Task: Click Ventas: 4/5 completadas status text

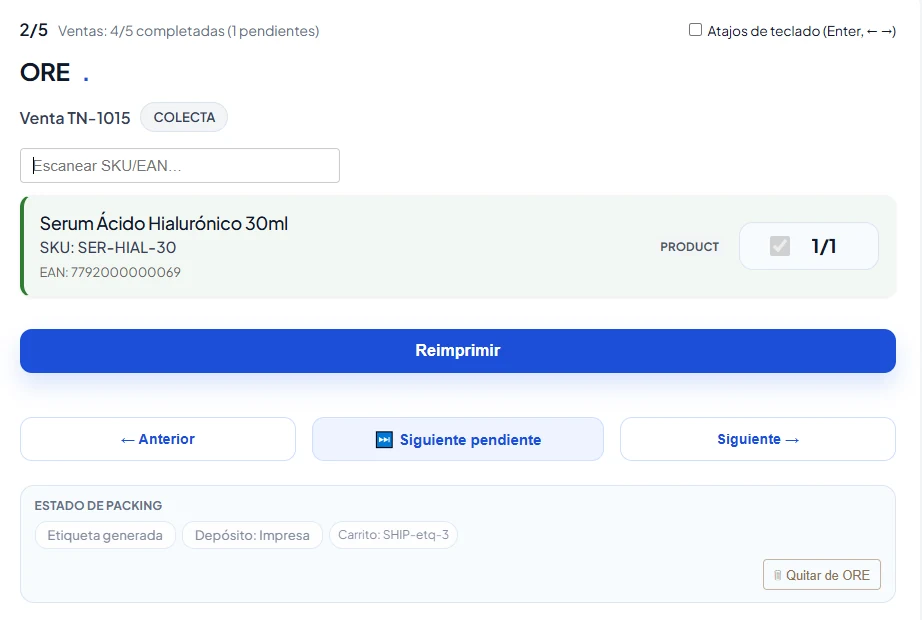Action: [x=189, y=31]
